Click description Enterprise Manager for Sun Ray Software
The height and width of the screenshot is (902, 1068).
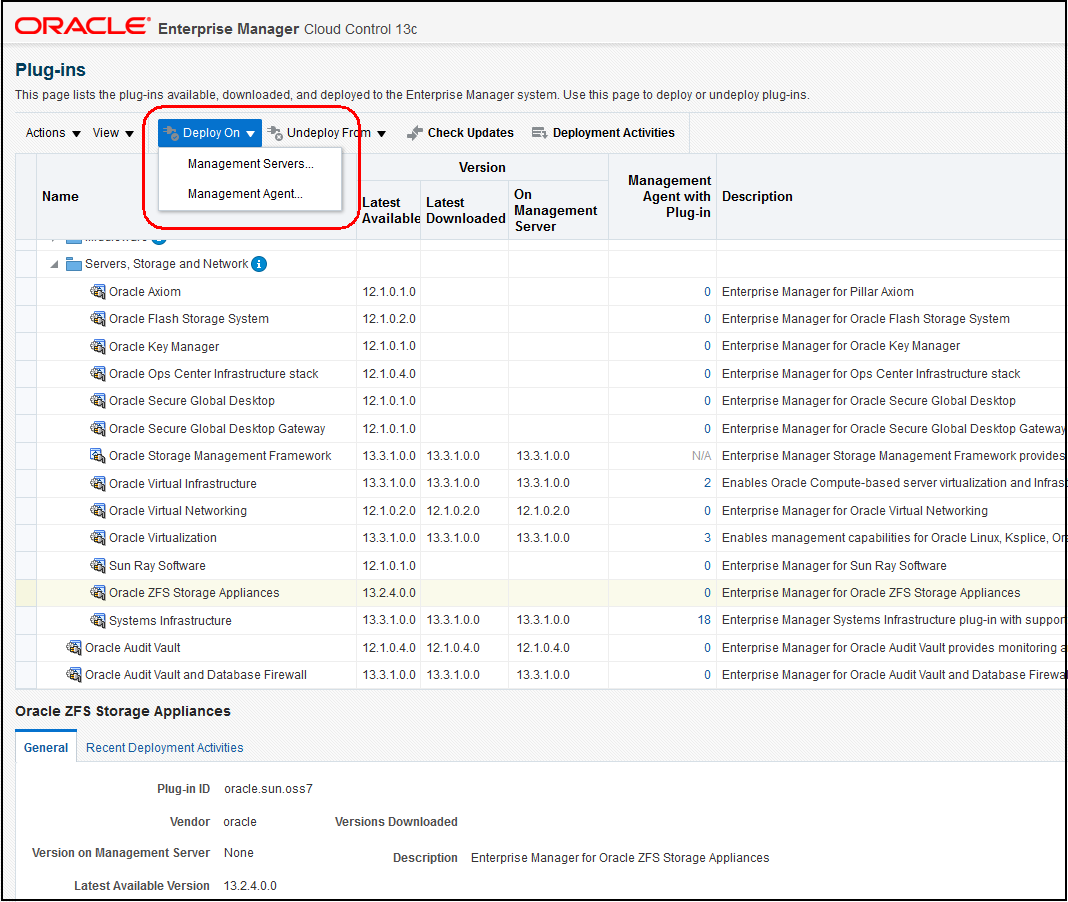(834, 565)
